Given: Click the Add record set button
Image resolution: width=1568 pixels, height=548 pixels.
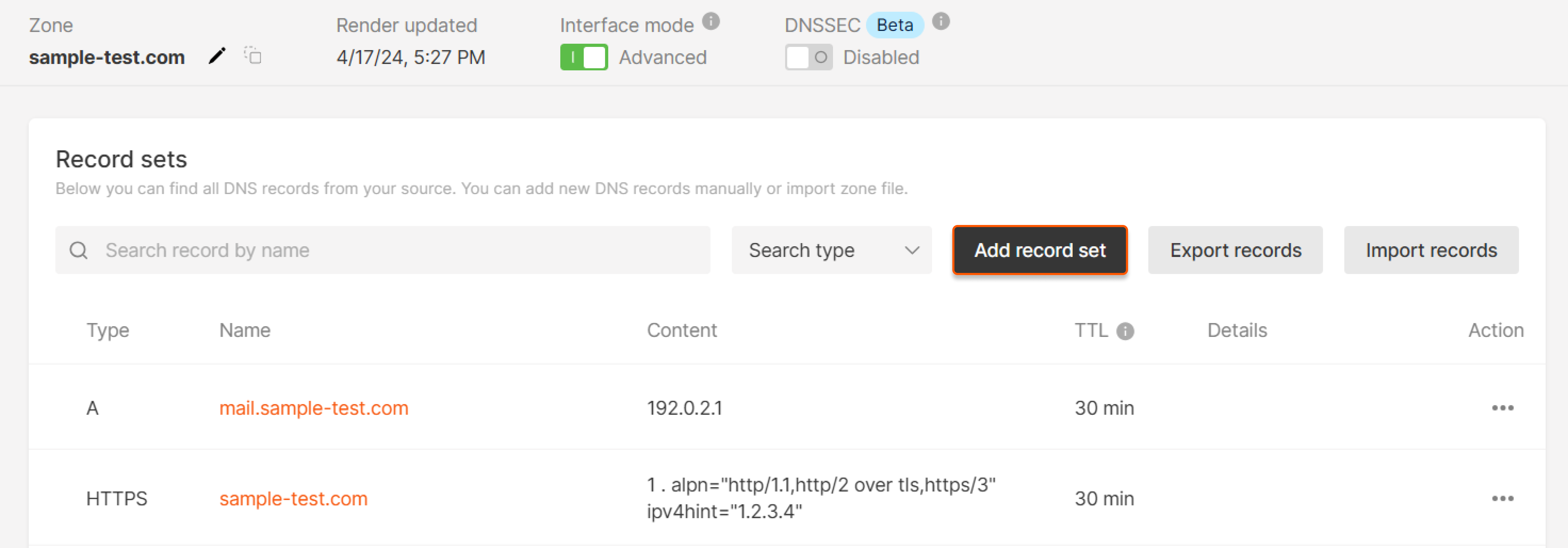Looking at the screenshot, I should [x=1040, y=250].
